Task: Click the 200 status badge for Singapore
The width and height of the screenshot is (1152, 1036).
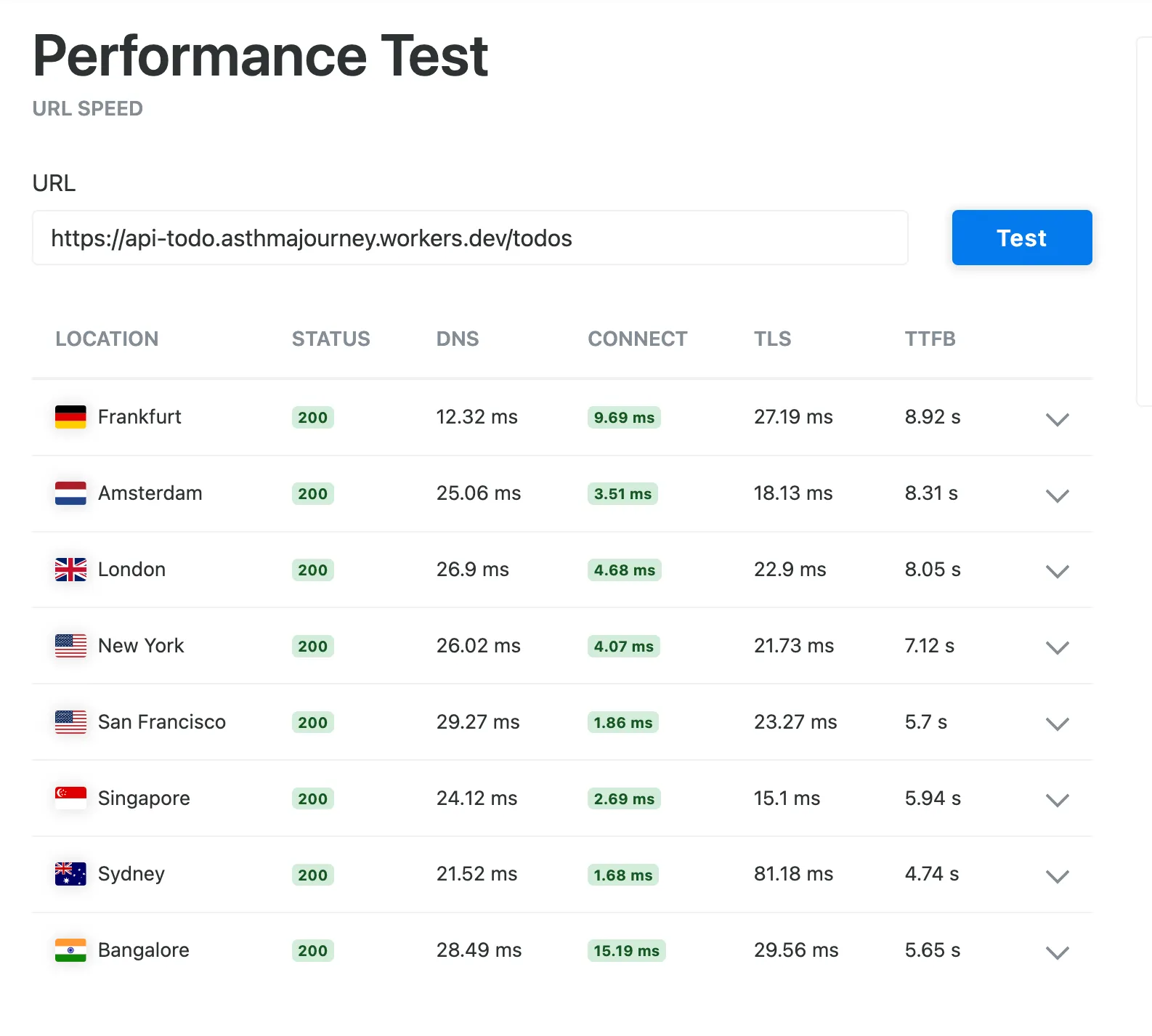Action: point(312,798)
